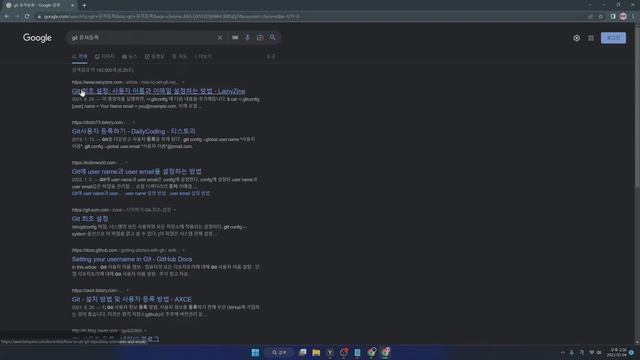Viewport: 640px width, 360px height.
Task: Clear the search box with the X icon
Action: coord(220,38)
